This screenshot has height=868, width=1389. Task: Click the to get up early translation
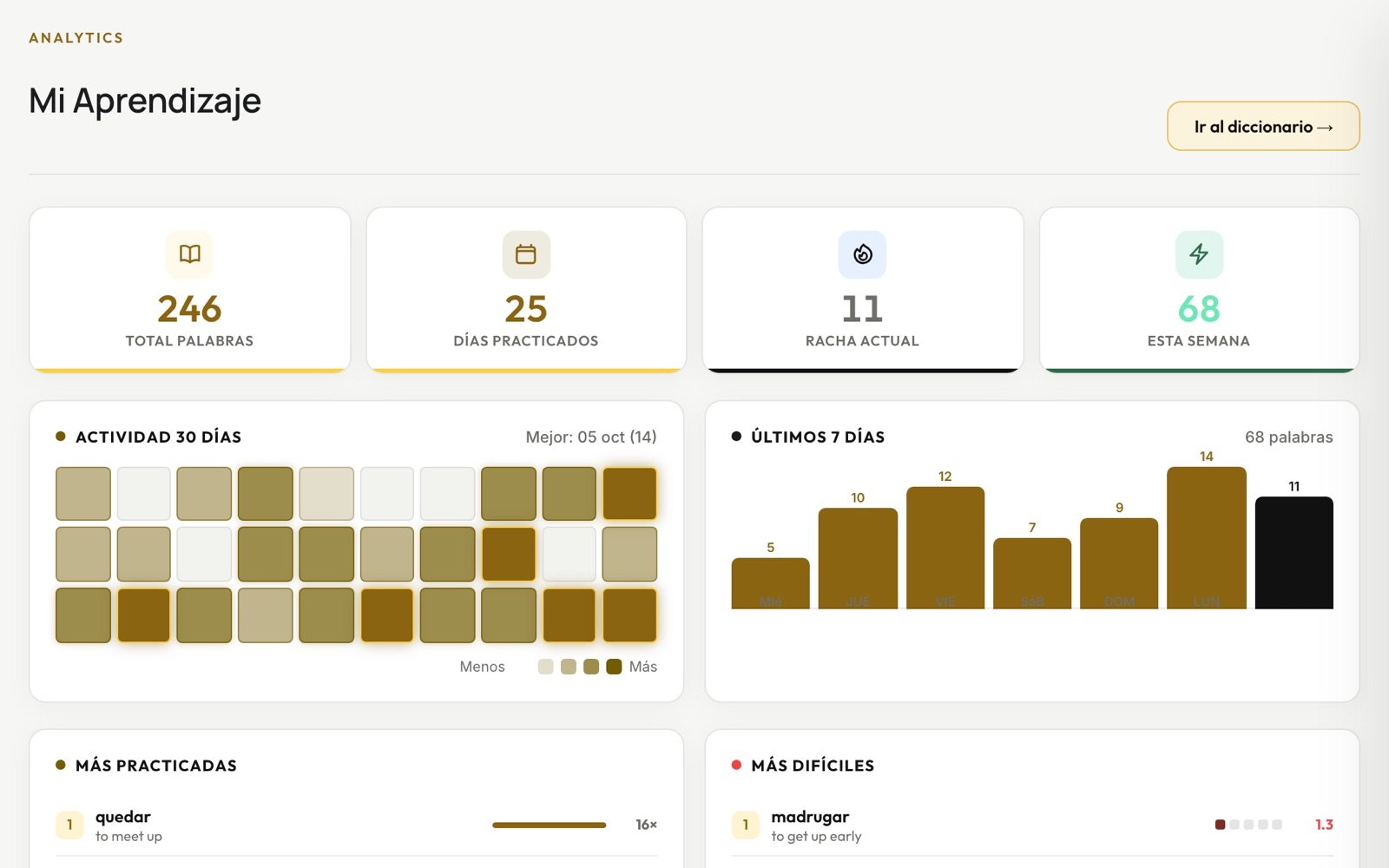click(x=816, y=837)
